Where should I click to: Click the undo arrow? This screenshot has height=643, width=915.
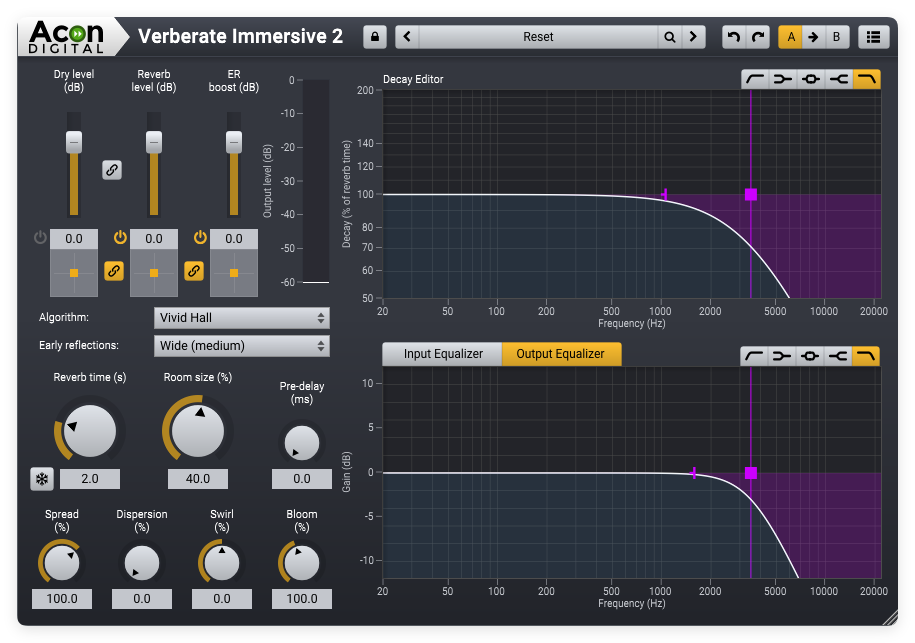coord(734,37)
